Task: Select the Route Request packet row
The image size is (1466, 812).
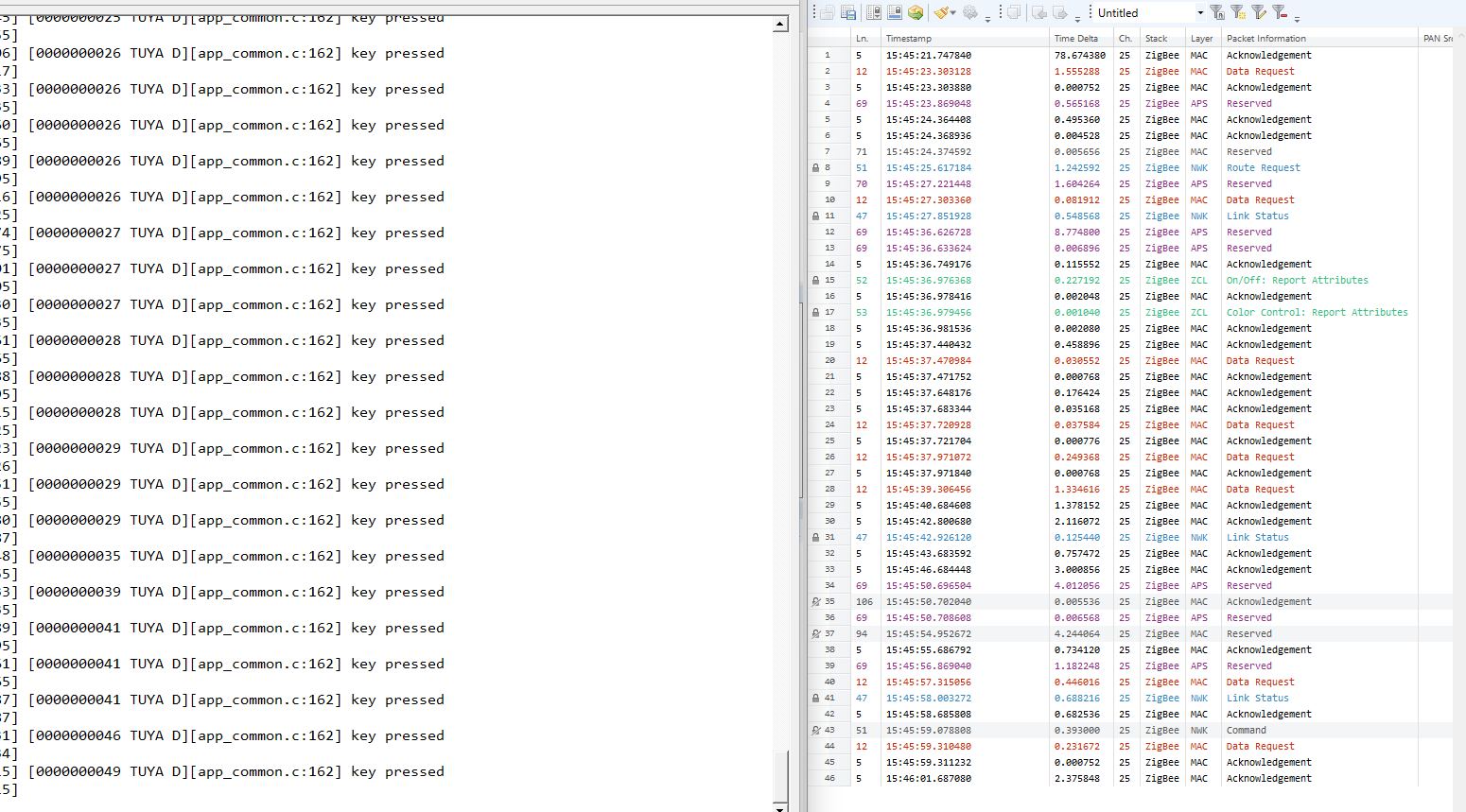Action: click(x=1263, y=168)
